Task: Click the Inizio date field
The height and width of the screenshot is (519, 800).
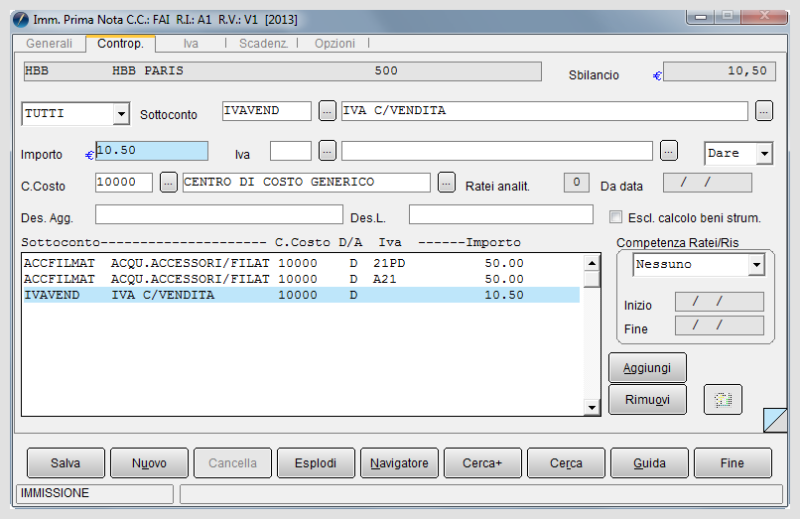Action: tap(719, 302)
